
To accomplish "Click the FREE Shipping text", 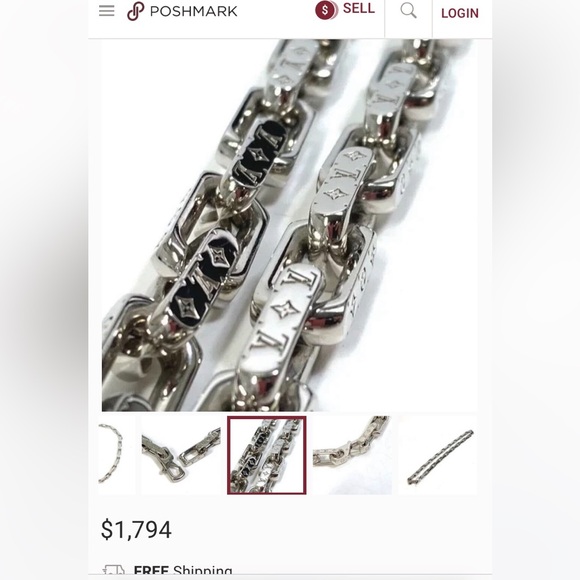I will (183, 571).
